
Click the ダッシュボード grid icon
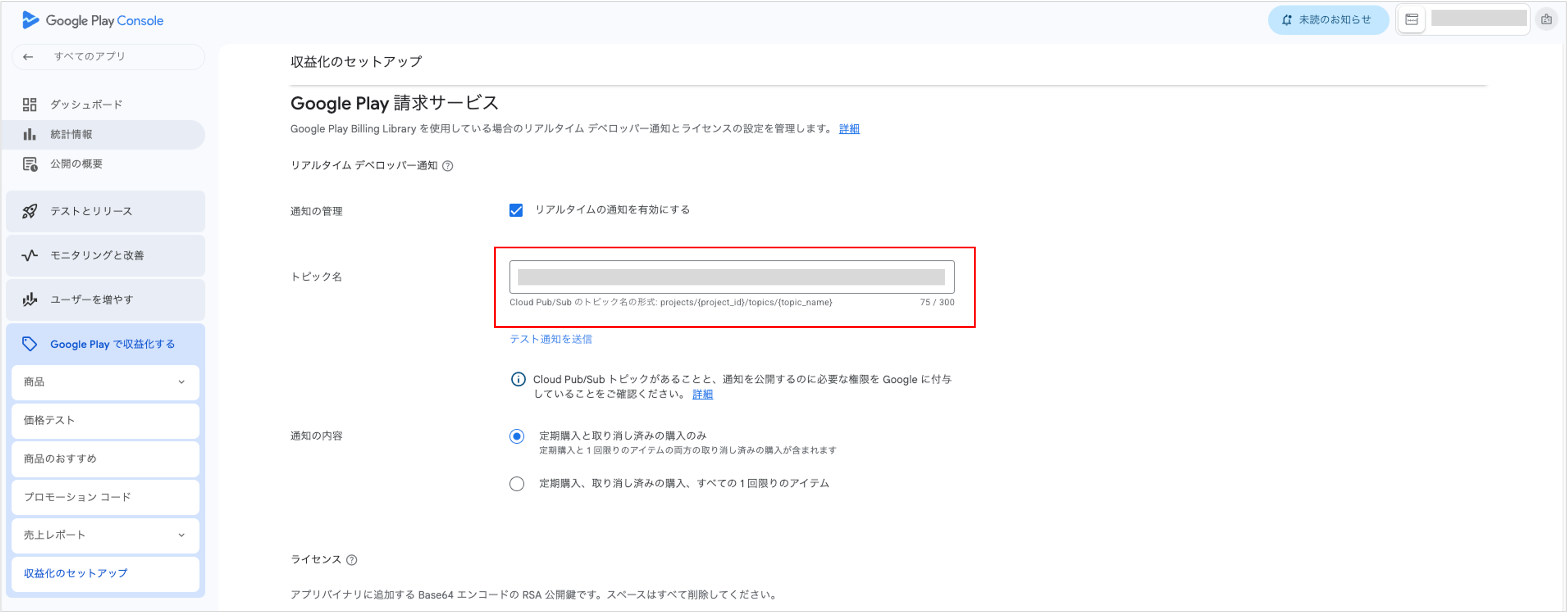pos(29,105)
